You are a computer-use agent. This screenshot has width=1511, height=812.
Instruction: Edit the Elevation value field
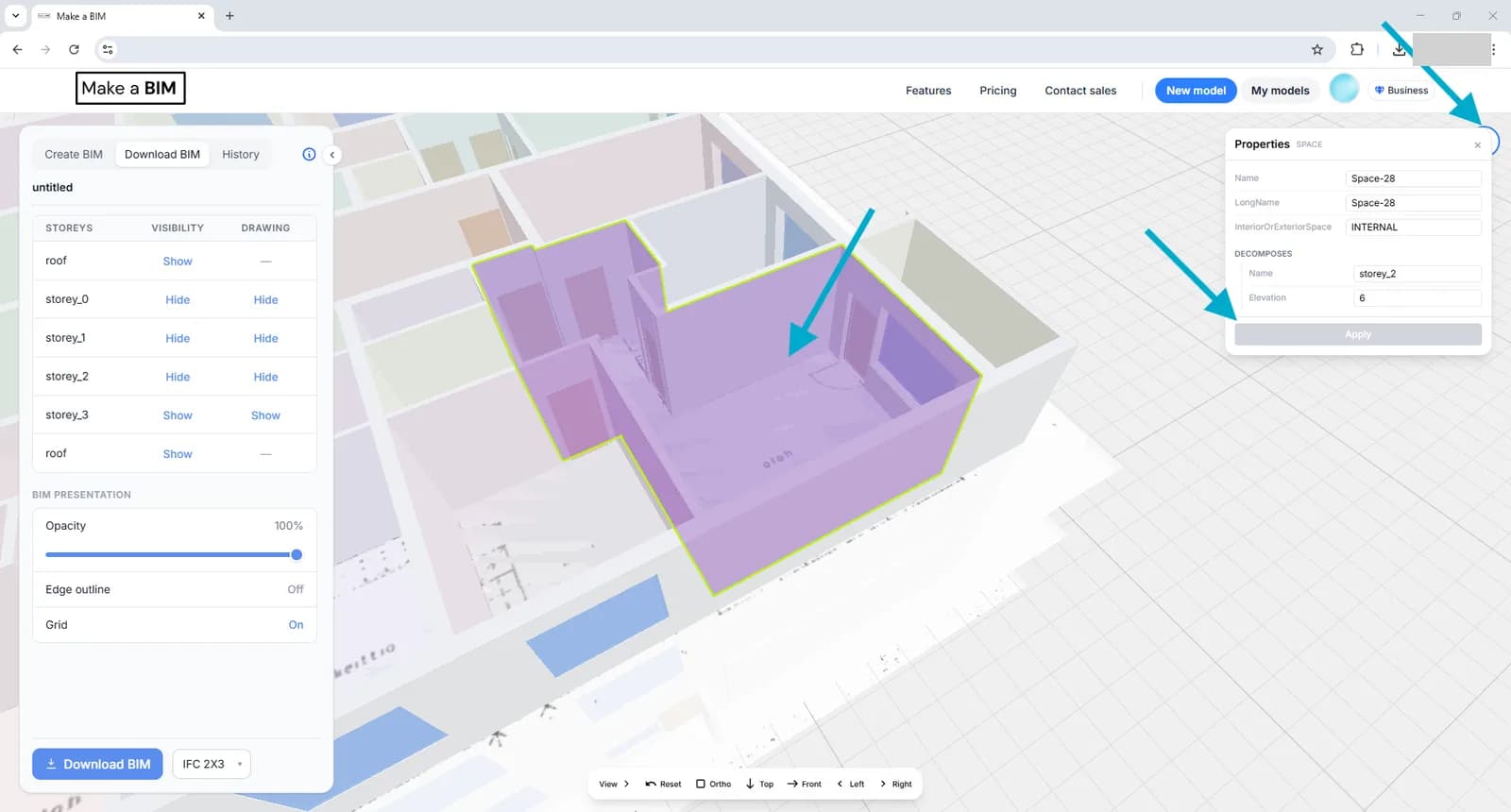coord(1418,298)
